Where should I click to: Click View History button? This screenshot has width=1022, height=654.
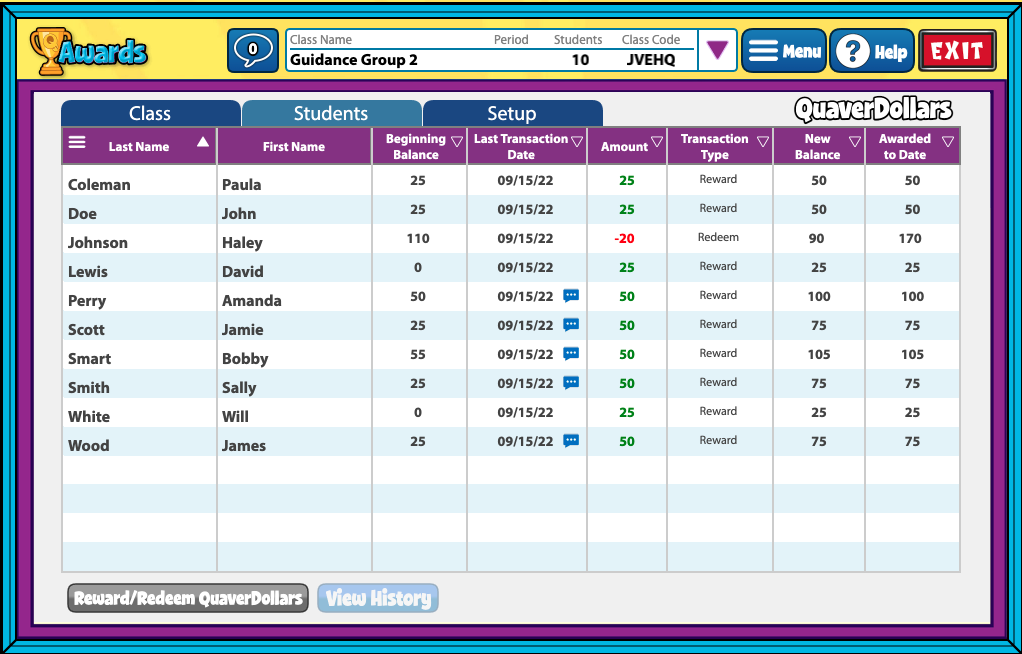click(378, 598)
